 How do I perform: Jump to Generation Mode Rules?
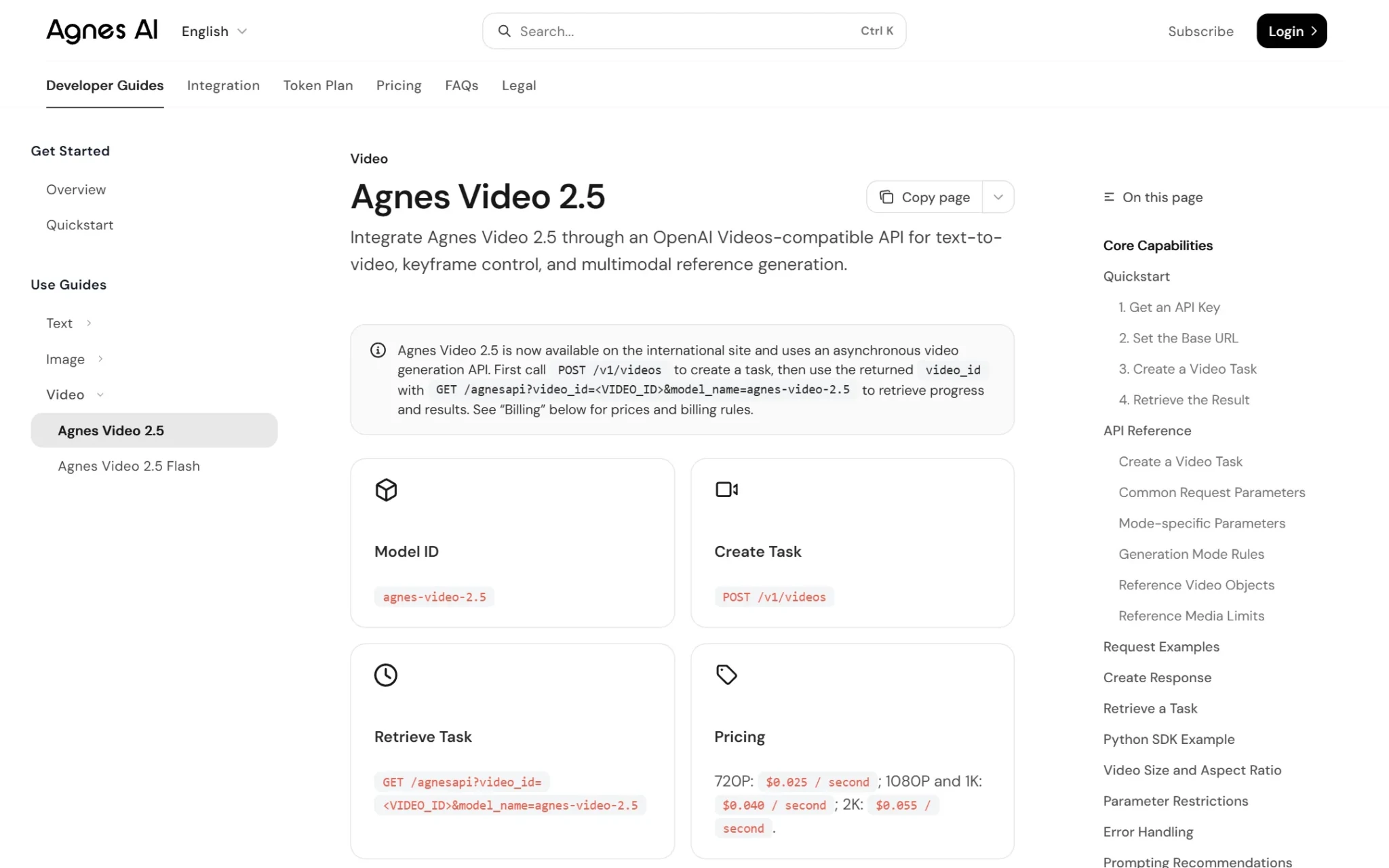(x=1192, y=554)
